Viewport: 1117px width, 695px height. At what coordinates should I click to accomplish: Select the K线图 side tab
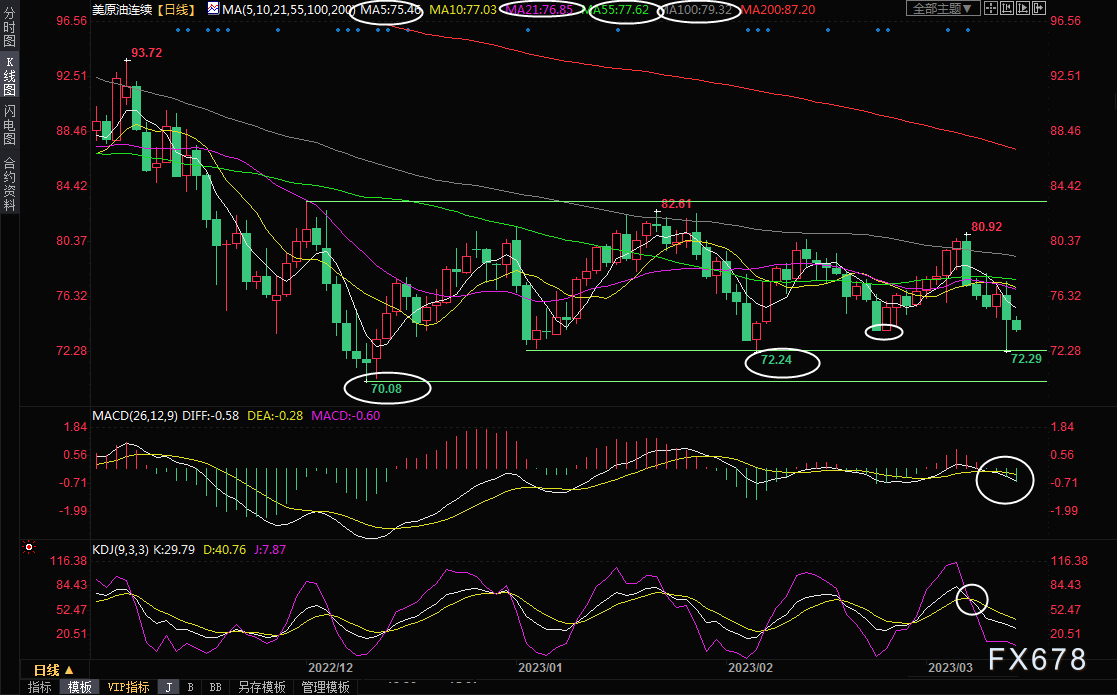coord(9,77)
